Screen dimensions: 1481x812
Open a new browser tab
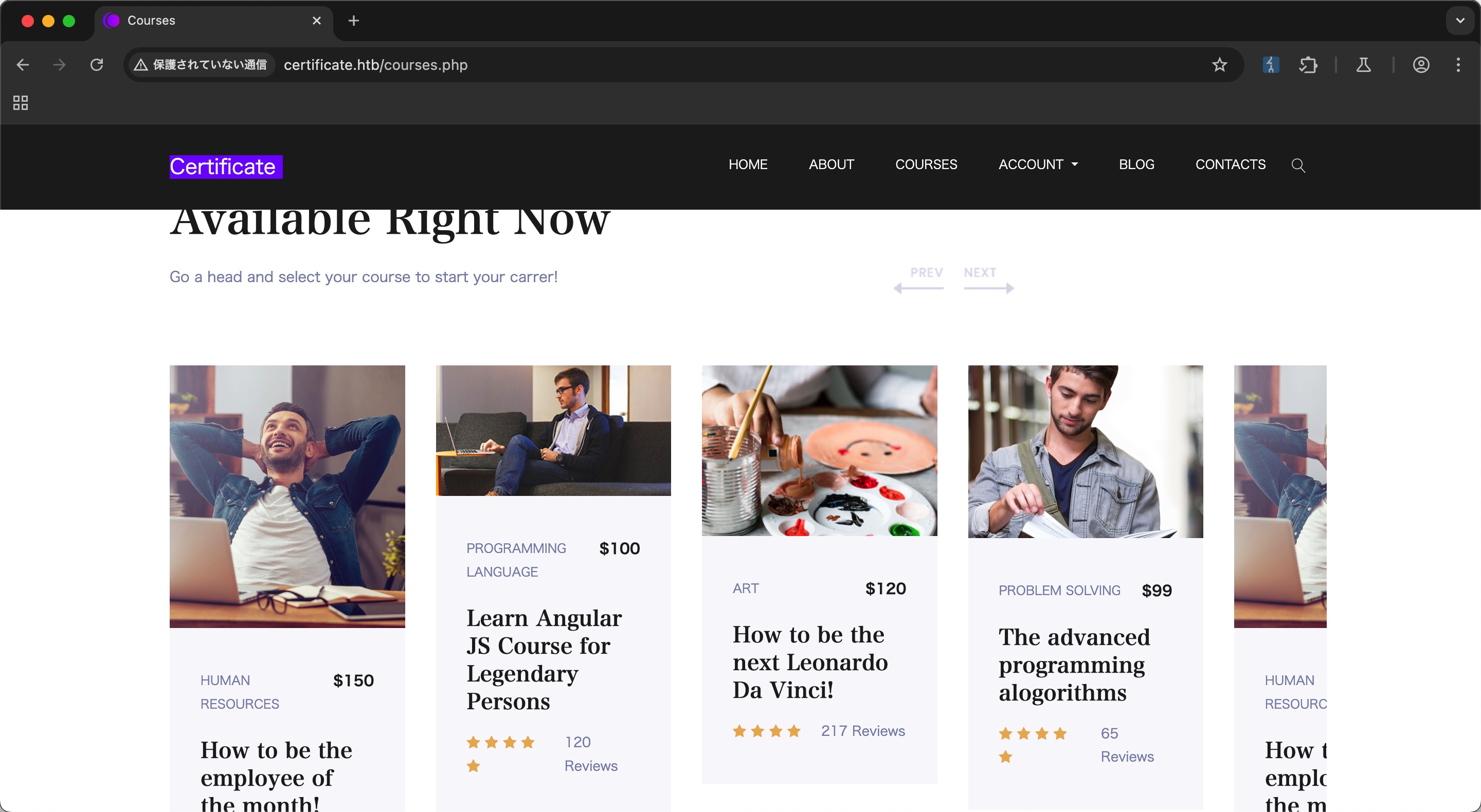coord(354,21)
